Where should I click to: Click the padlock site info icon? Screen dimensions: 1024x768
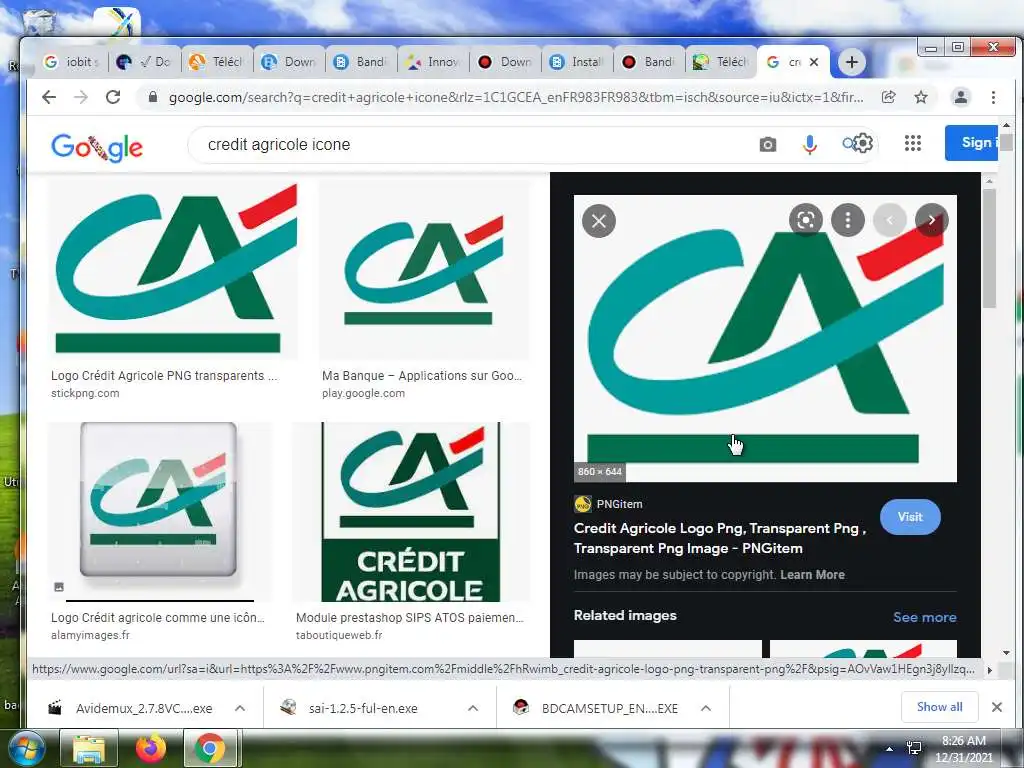(x=153, y=97)
